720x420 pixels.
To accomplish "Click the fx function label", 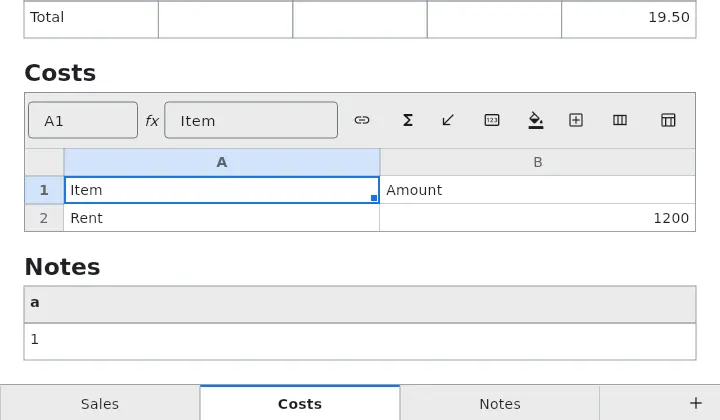I will [152, 121].
